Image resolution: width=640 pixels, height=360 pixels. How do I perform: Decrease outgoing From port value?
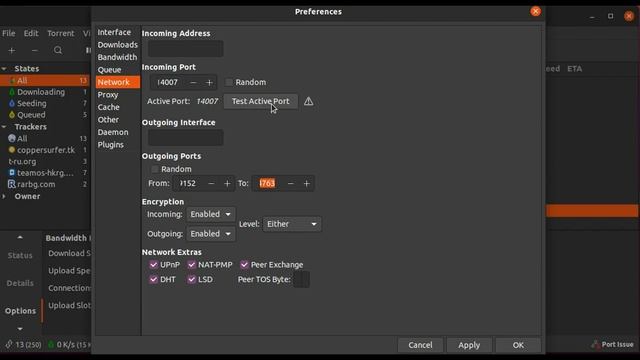pyautogui.click(x=211, y=184)
